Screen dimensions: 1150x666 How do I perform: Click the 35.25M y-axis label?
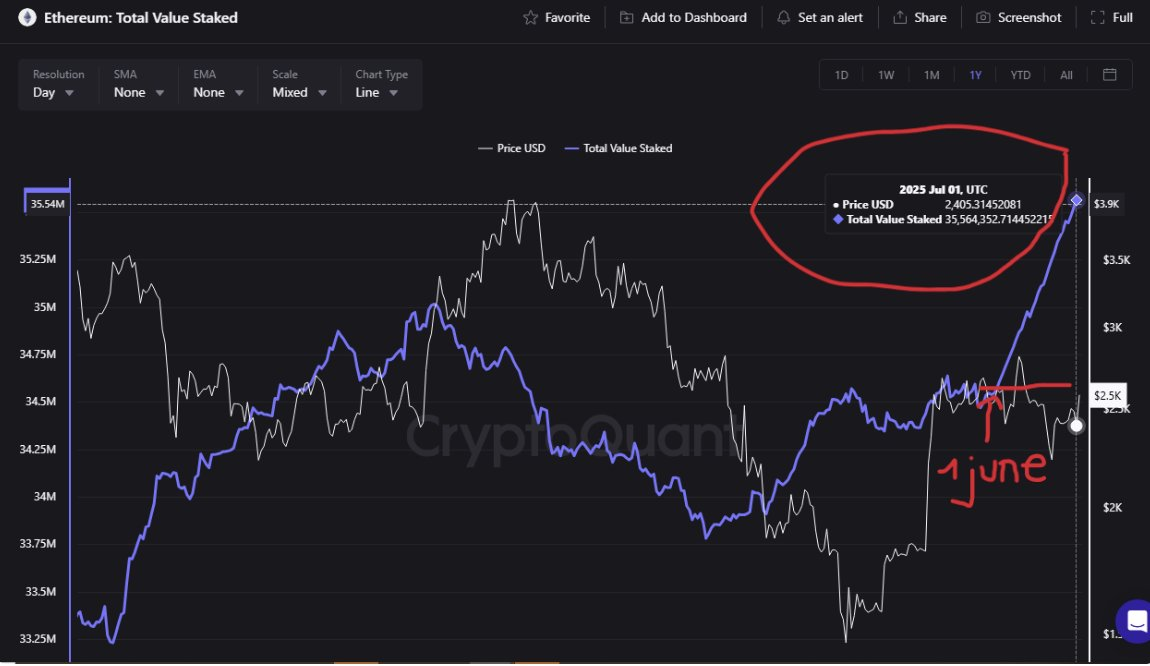pos(37,259)
